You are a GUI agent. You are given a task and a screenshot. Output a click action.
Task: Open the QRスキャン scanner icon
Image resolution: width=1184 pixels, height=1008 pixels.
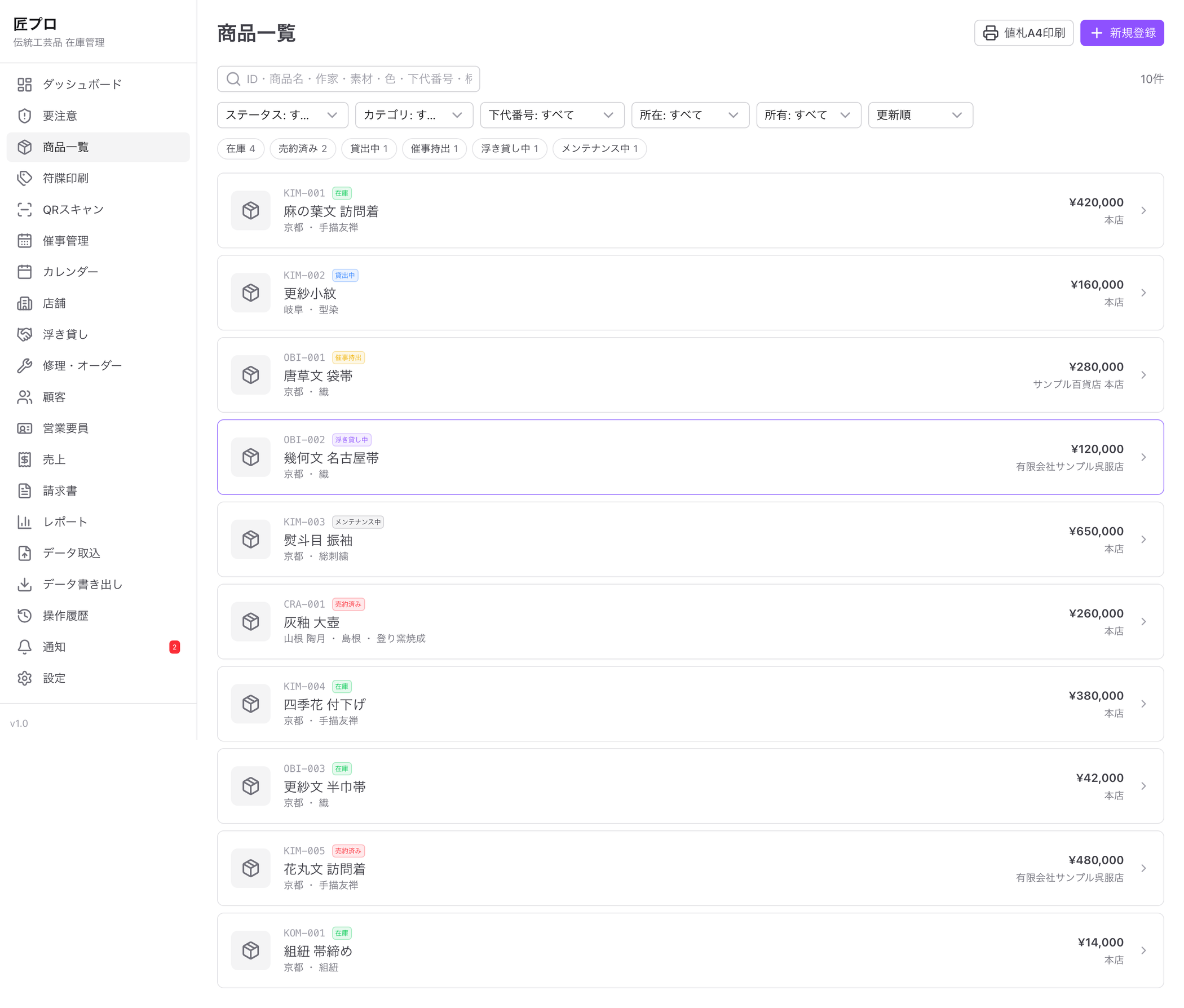coord(25,210)
